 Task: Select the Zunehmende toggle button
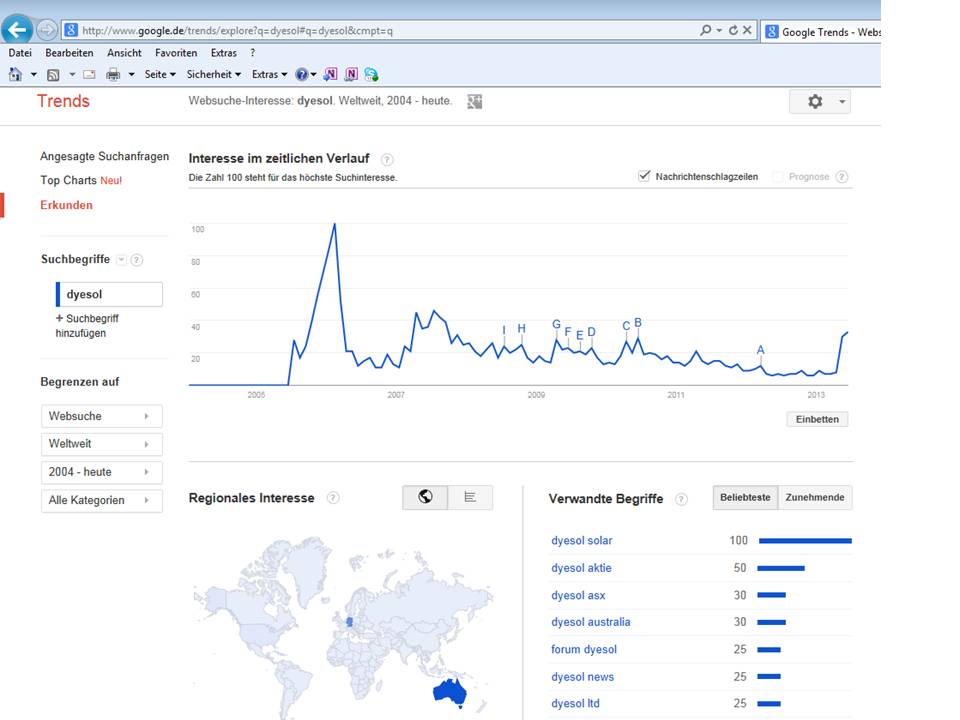pos(815,498)
